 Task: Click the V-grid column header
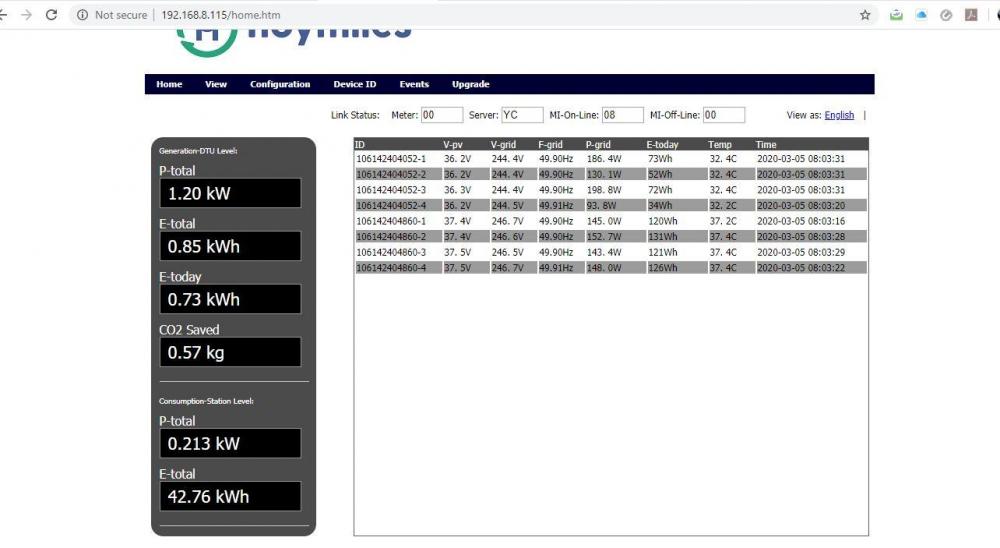(x=503, y=145)
